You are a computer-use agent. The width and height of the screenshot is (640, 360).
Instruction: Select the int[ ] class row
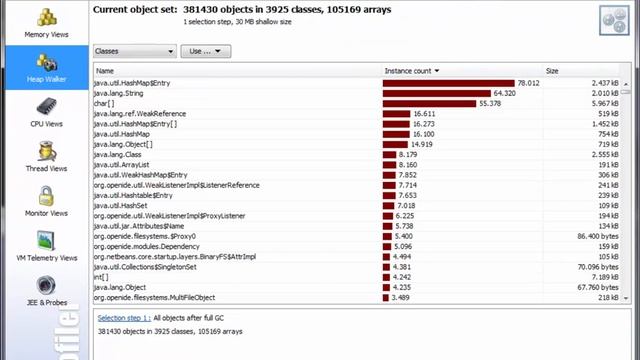tap(357, 277)
